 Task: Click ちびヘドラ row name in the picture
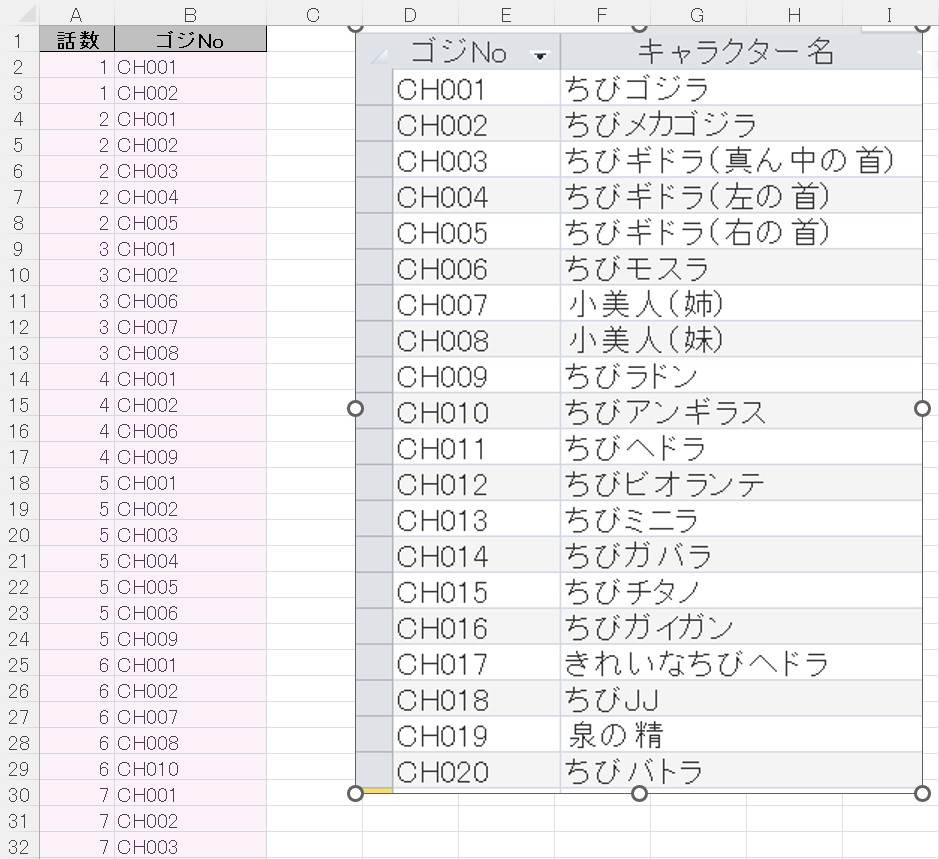[635, 448]
